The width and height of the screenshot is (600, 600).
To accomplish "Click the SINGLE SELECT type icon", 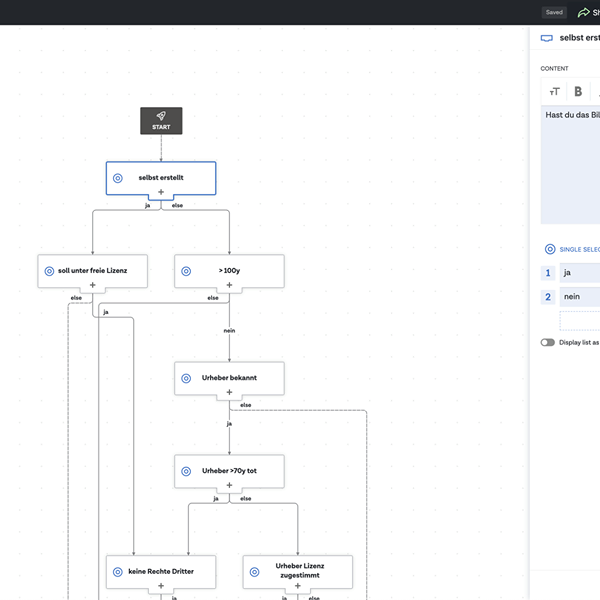I will pos(550,249).
